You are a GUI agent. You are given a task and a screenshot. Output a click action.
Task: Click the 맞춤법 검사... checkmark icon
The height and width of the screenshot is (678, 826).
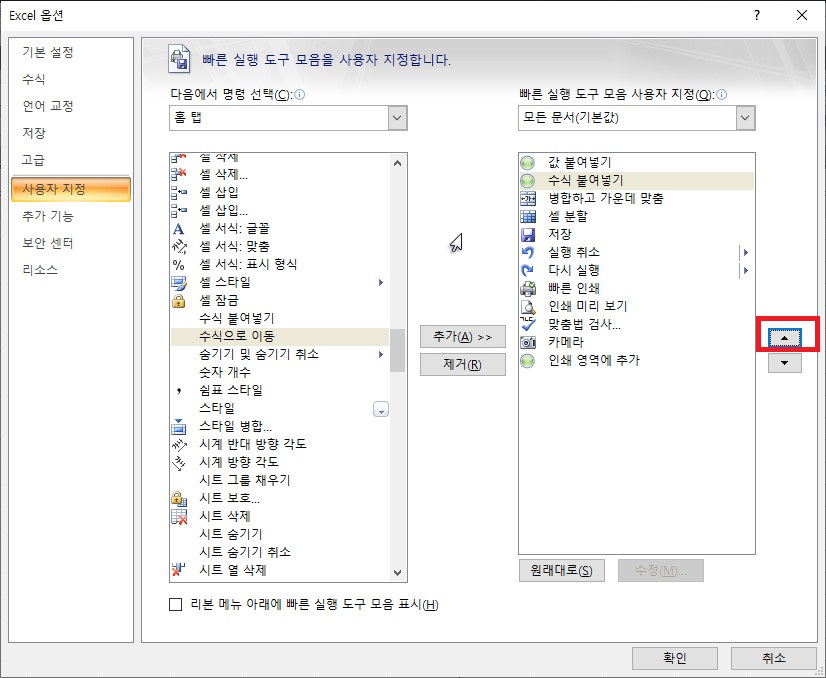(x=528, y=324)
